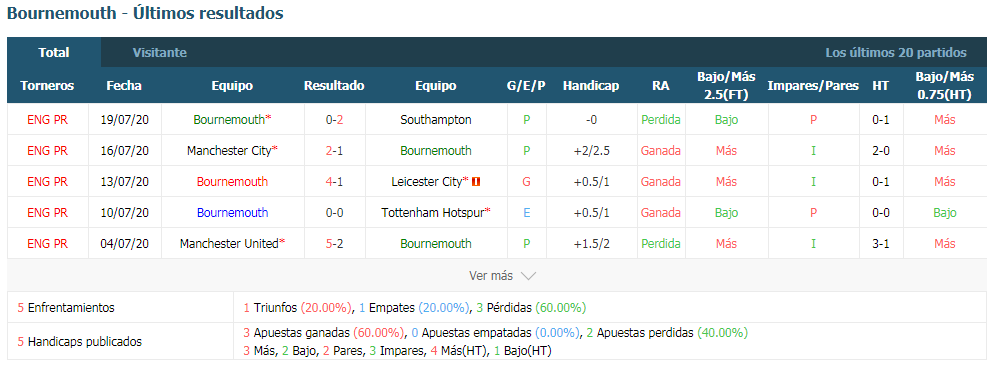Open Los últimos 20 partidos selector
The height and width of the screenshot is (366, 987).
click(x=896, y=53)
